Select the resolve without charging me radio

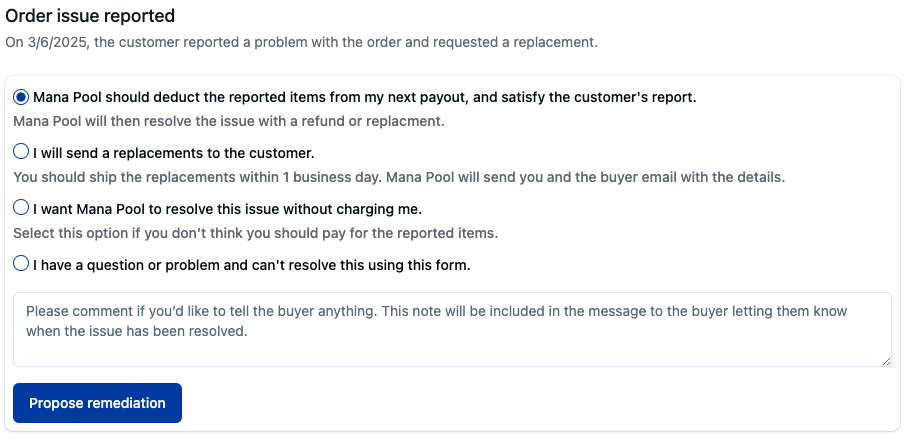[21, 208]
